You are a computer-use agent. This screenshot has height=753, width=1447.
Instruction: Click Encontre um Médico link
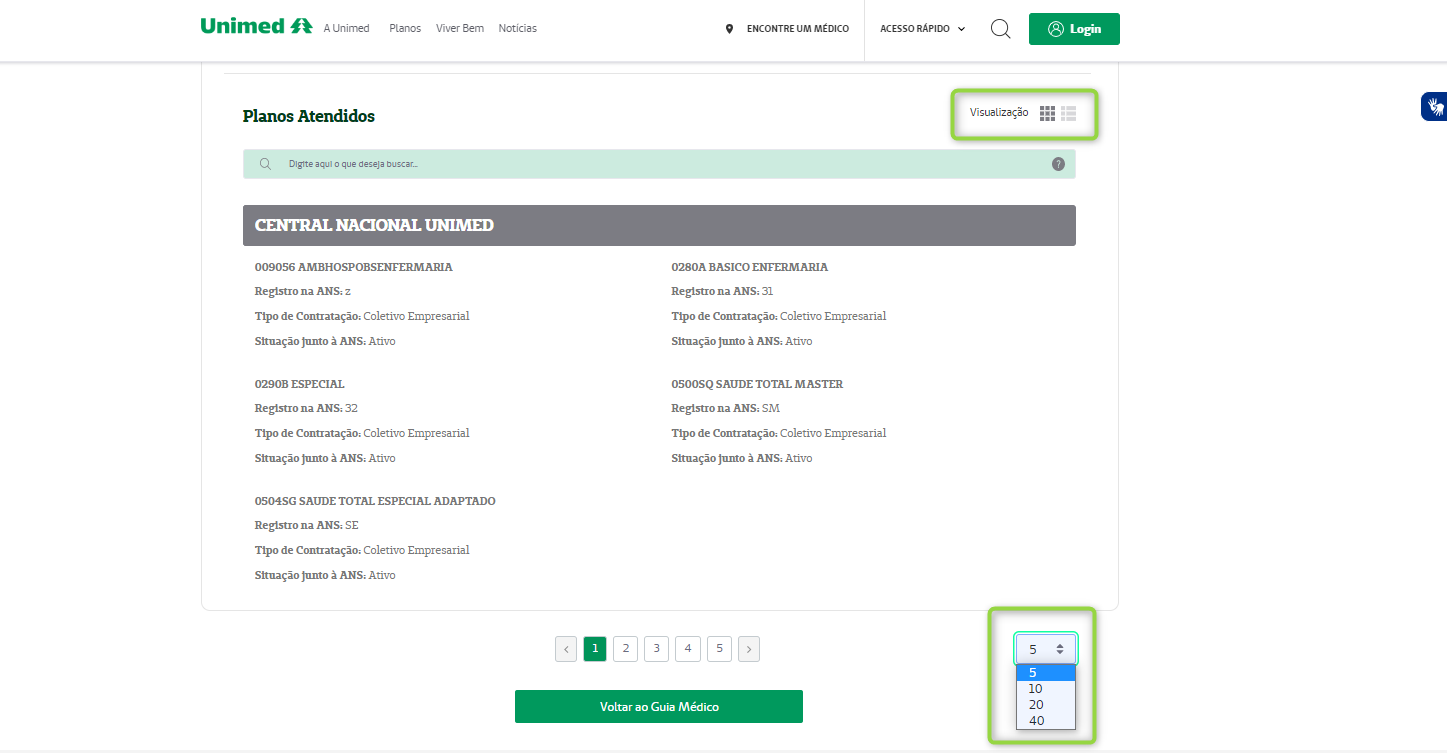pyautogui.click(x=798, y=29)
